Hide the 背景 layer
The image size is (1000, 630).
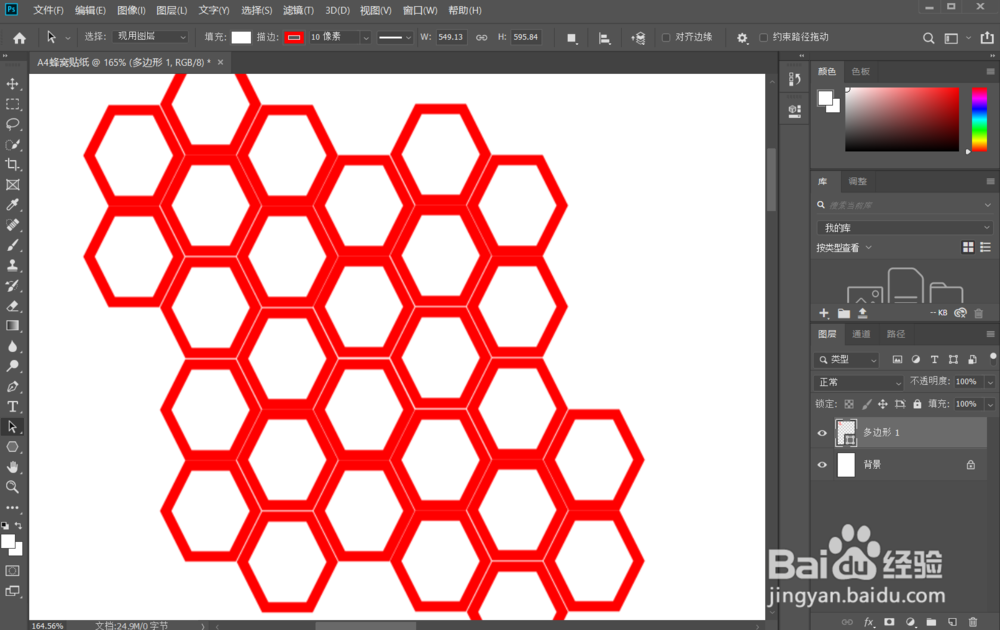tap(822, 465)
